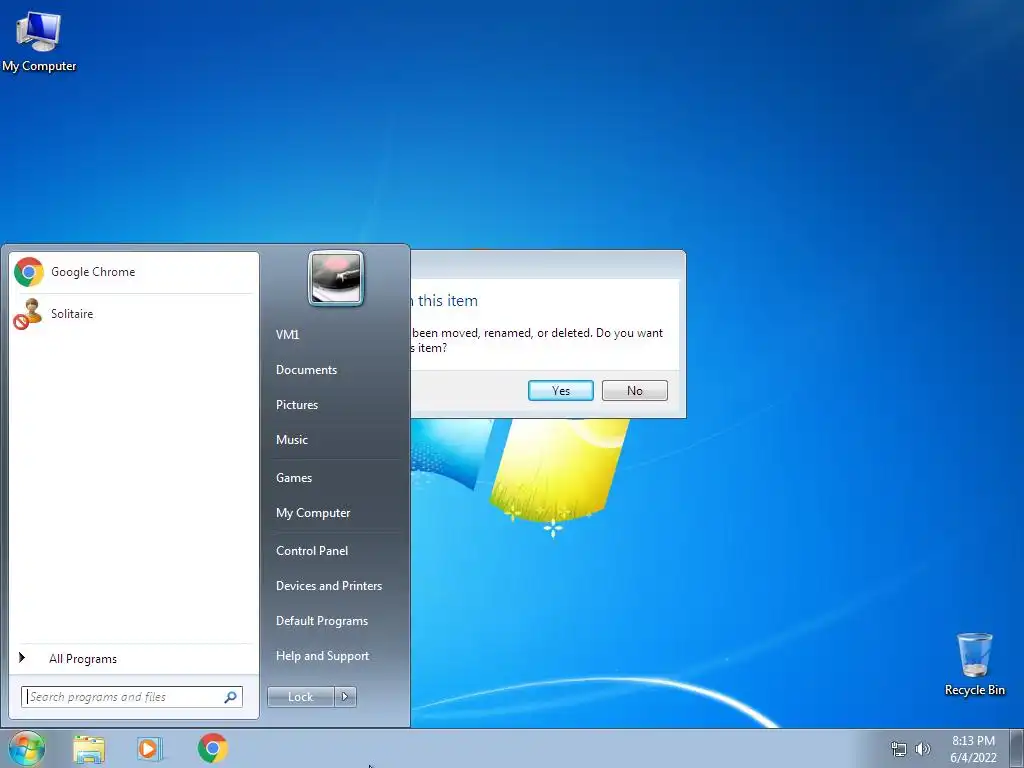
Task: Click the Lock button
Action: tap(300, 697)
